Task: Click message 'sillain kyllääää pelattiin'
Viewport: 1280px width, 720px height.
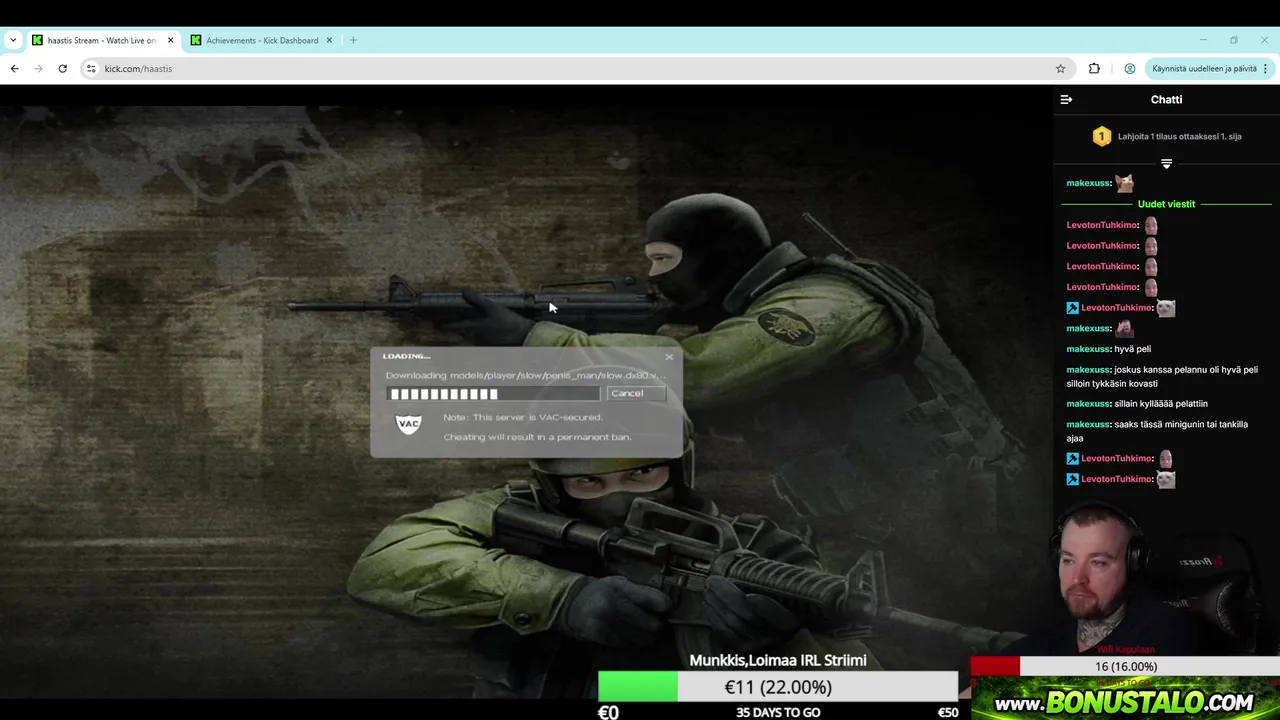Action: pyautogui.click(x=1161, y=404)
